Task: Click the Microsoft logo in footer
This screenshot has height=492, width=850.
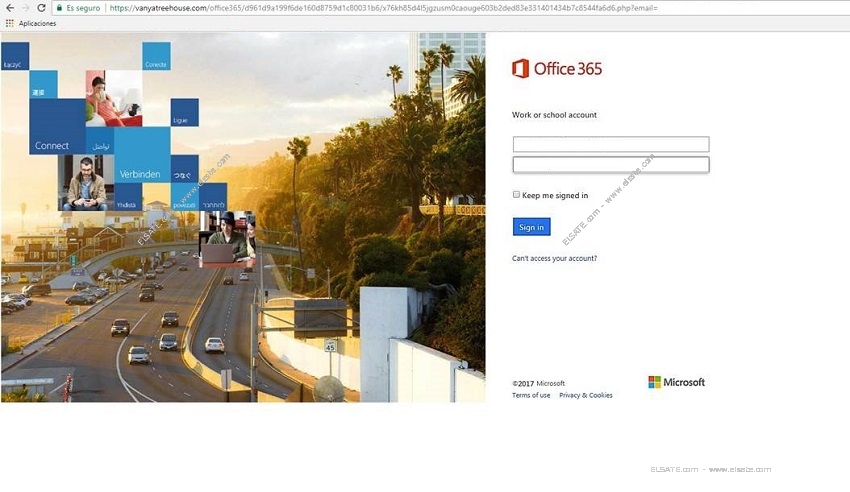Action: 677,382
